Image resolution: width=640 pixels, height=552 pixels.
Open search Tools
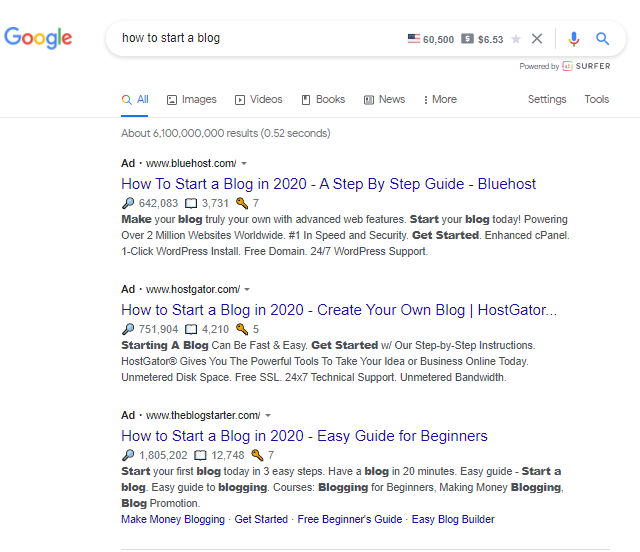(597, 99)
